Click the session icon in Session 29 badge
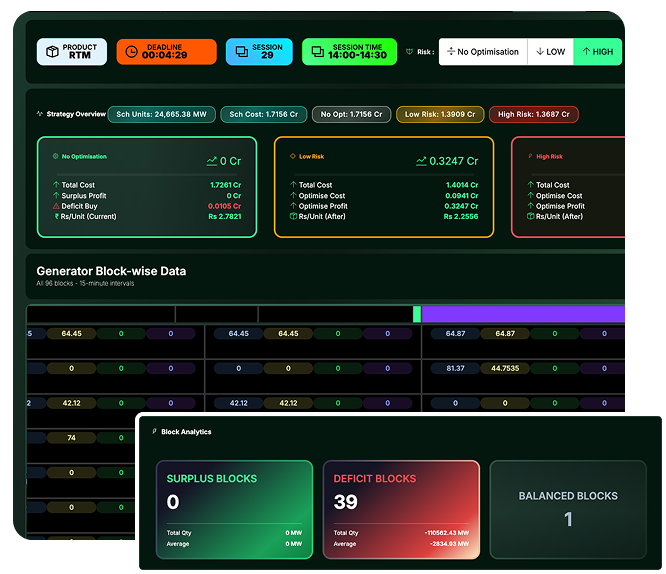Screen dimensions: 666x574 [x=242, y=52]
